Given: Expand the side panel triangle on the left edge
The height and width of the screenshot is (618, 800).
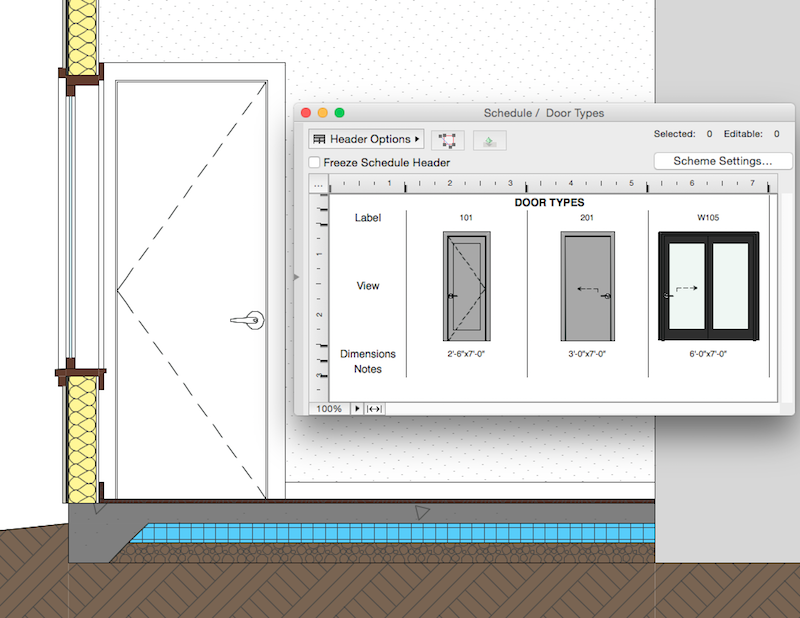Looking at the screenshot, I should (x=294, y=276).
